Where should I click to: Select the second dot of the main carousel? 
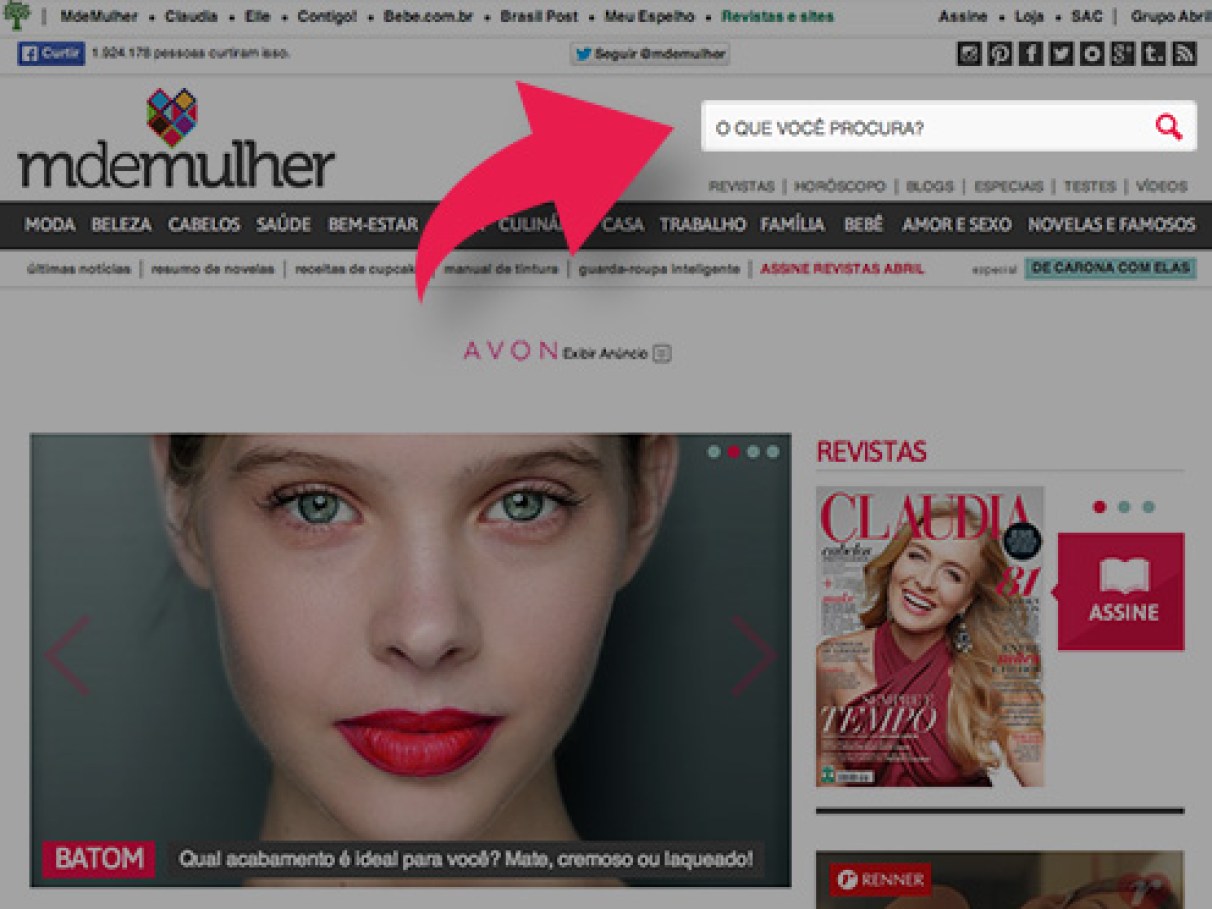tap(733, 452)
